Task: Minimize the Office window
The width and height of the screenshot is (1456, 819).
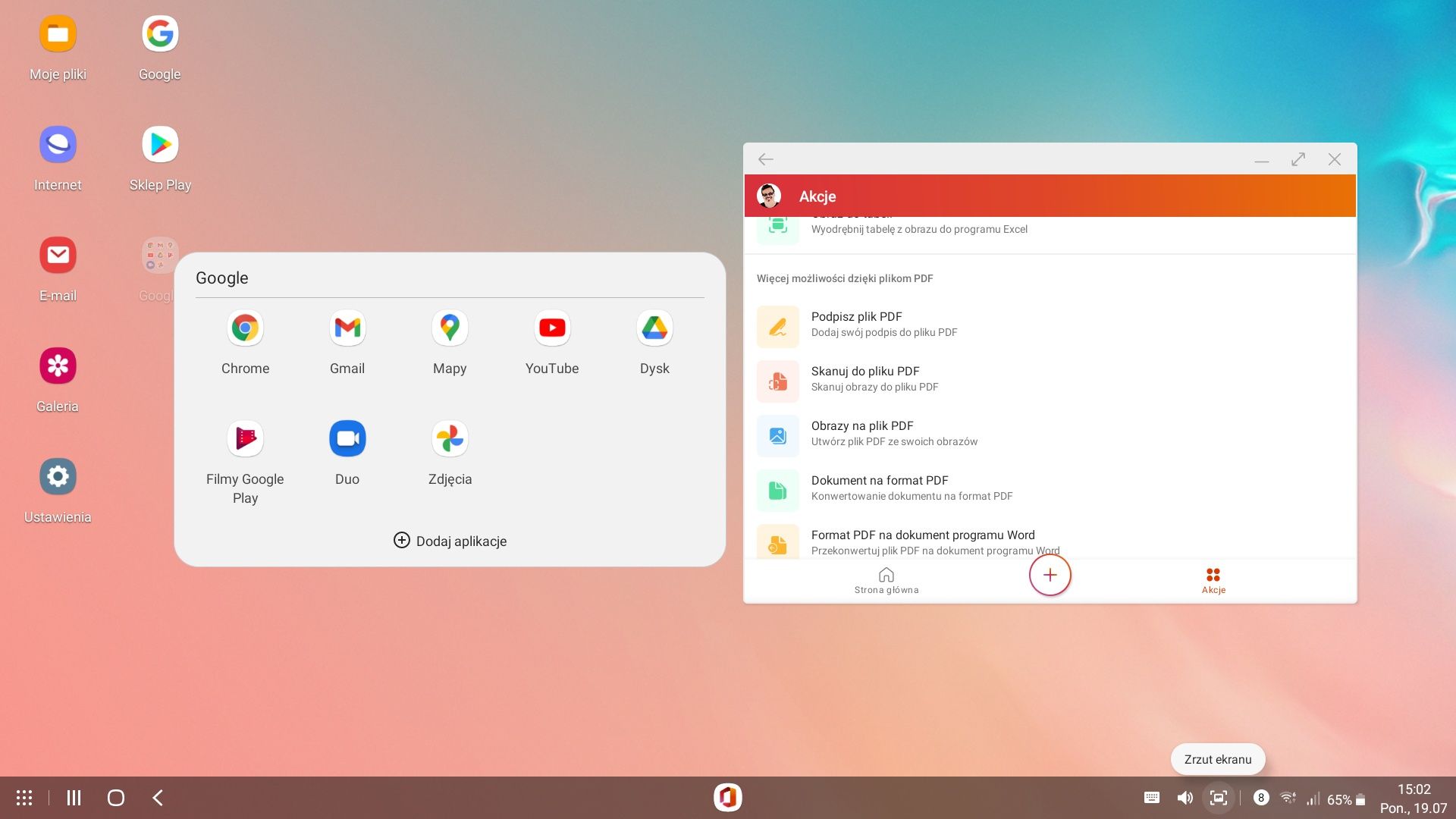Action: tap(1262, 159)
